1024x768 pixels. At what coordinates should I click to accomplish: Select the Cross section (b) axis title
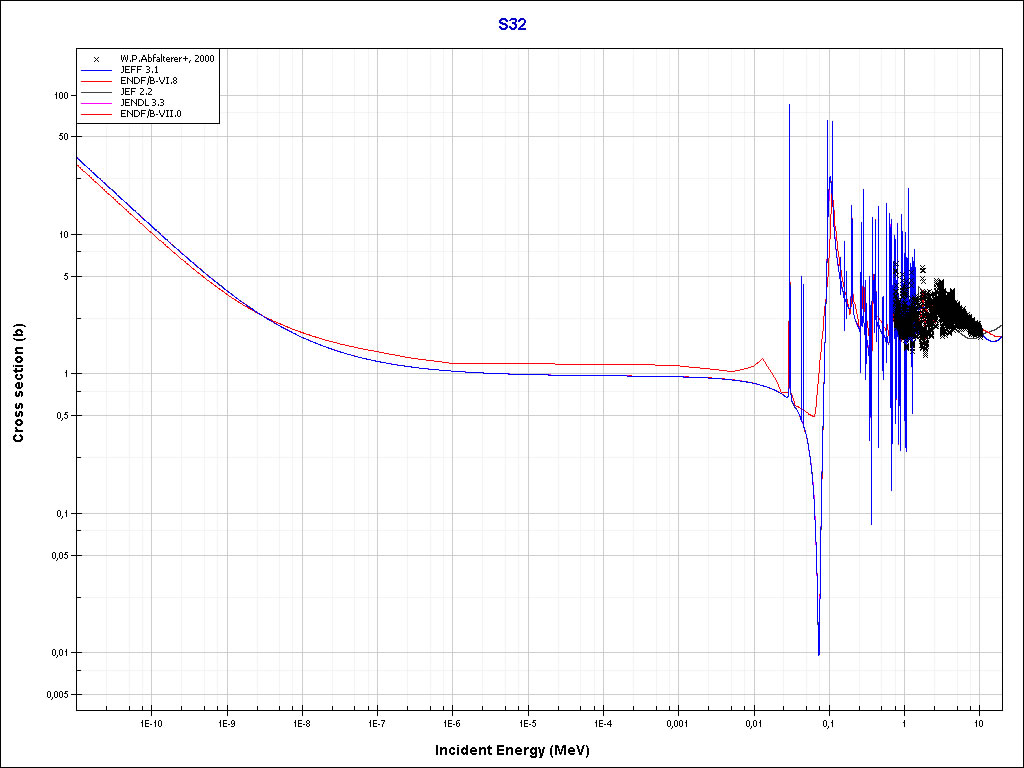[18, 384]
